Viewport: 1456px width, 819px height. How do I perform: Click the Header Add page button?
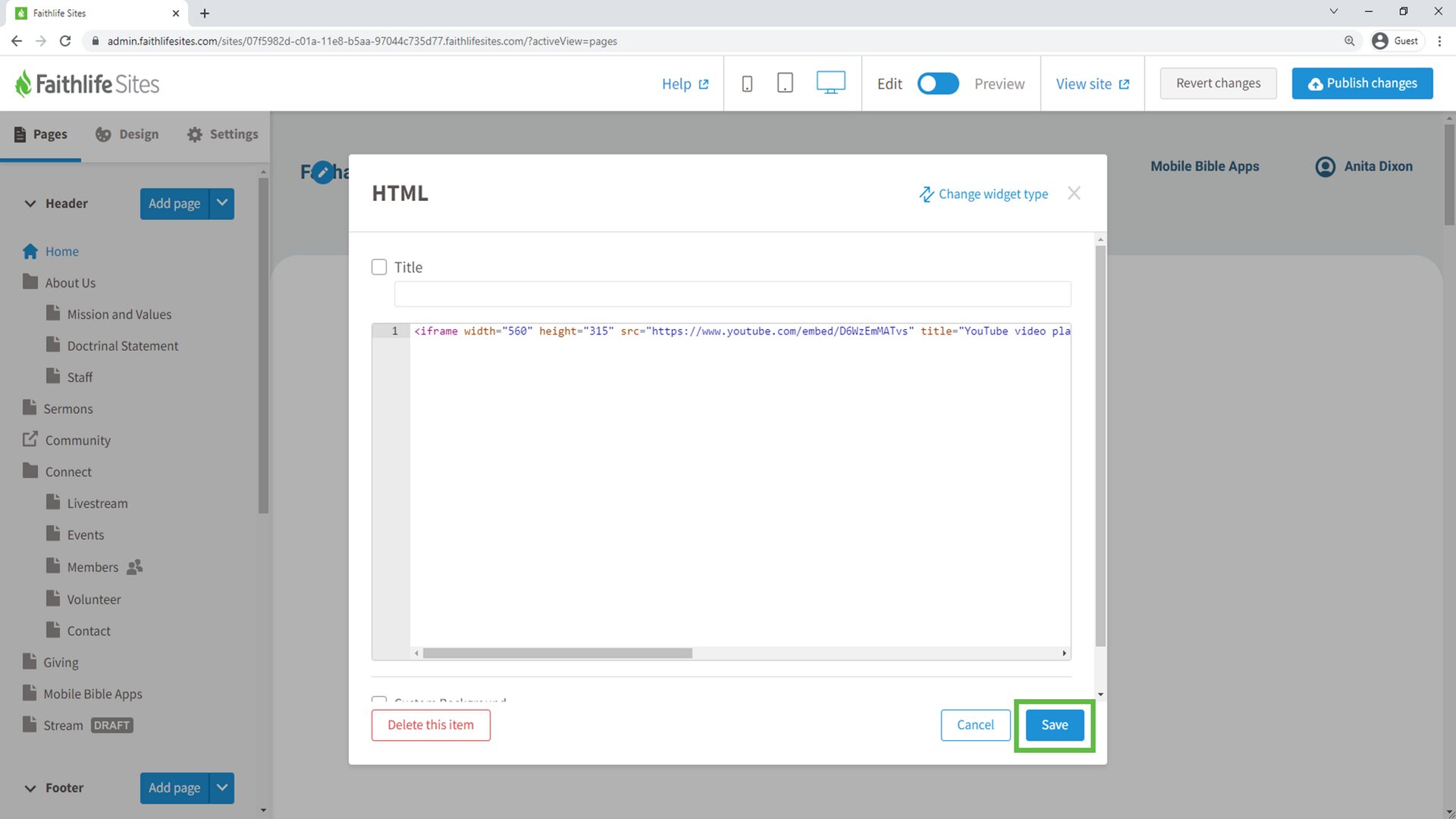[174, 203]
